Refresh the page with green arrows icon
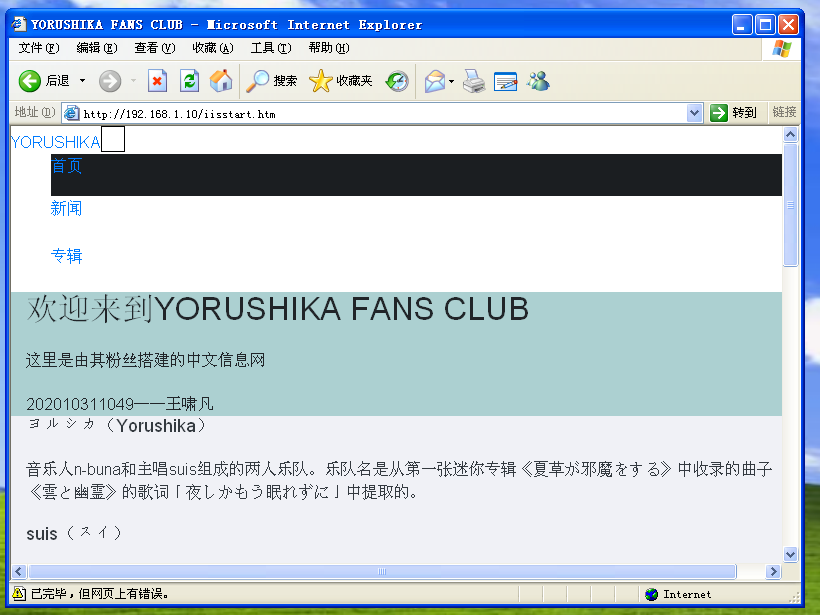820x615 pixels. [189, 81]
